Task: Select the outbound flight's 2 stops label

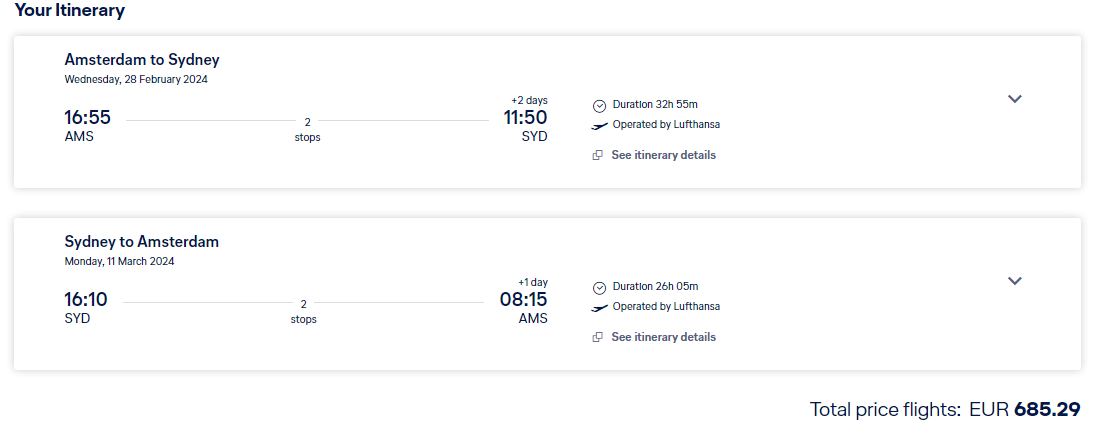Action: [x=307, y=129]
